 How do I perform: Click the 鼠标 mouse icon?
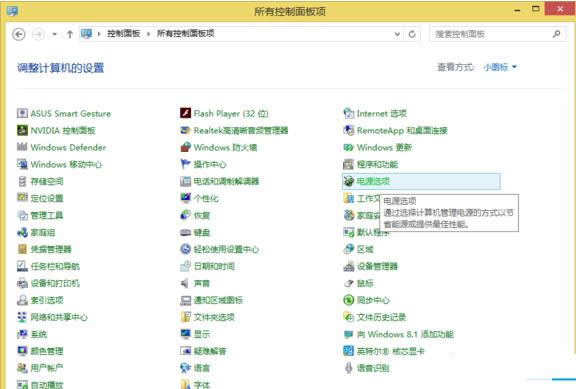(x=348, y=283)
